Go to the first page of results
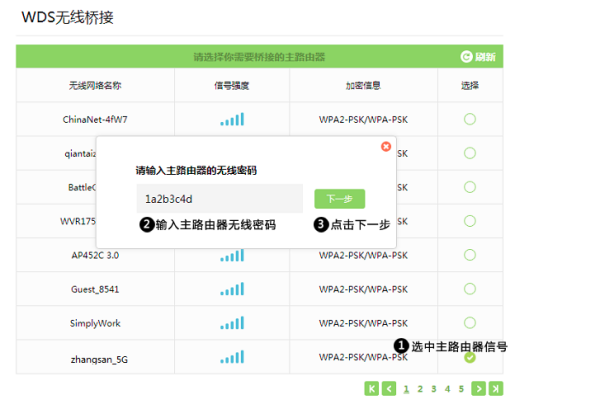The width and height of the screenshot is (600, 409). pyautogui.click(x=372, y=388)
